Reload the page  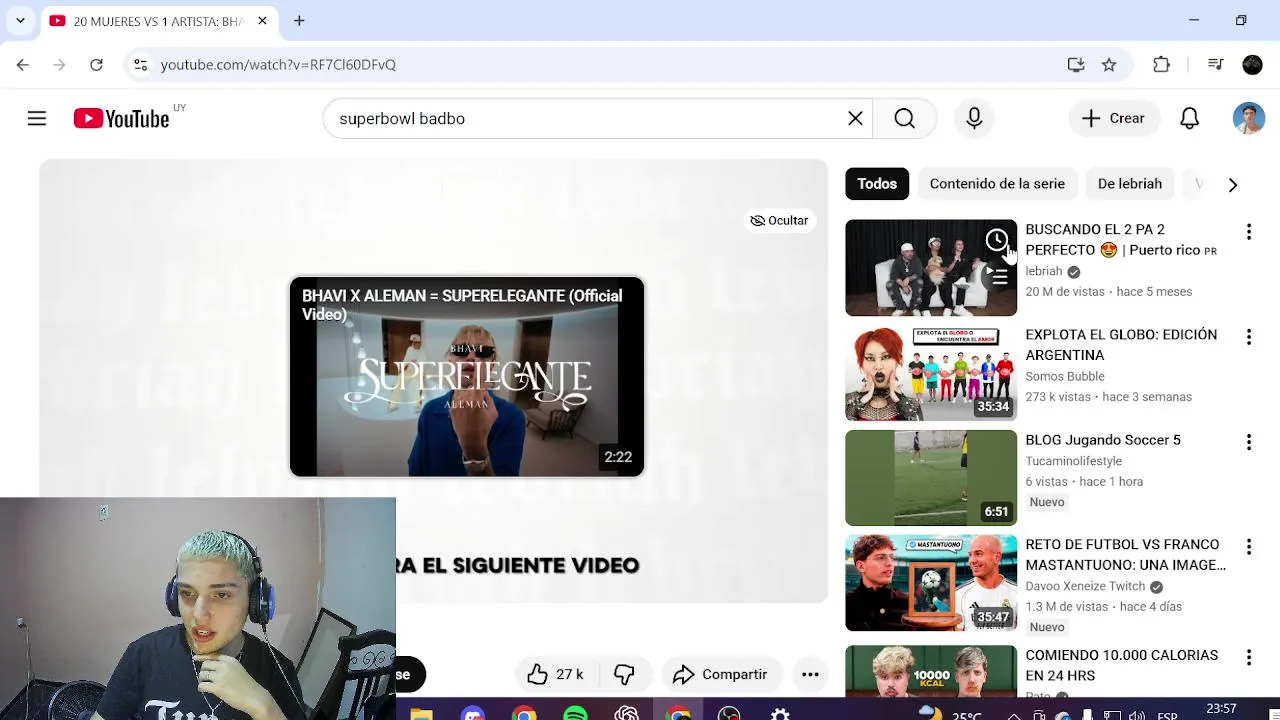coord(96,65)
